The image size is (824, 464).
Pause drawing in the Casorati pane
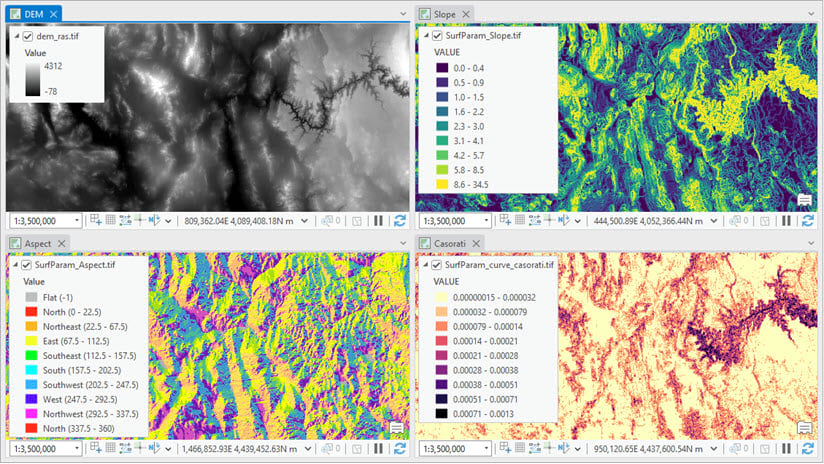[x=786, y=449]
